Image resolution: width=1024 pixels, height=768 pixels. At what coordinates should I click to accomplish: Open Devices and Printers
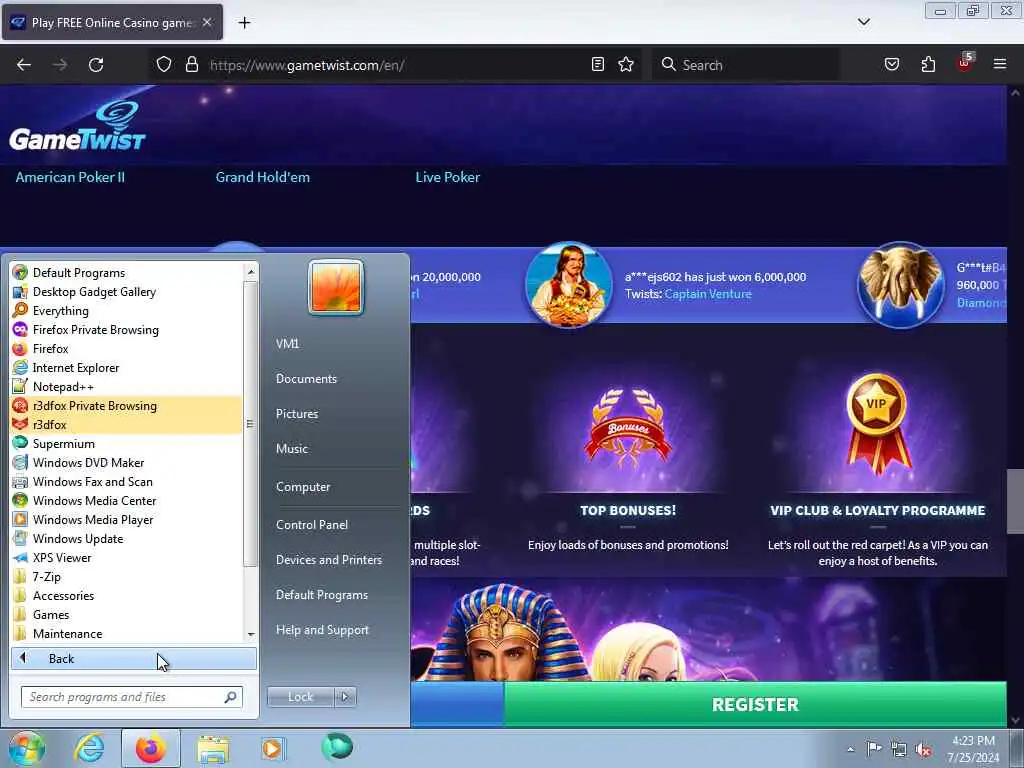click(x=328, y=560)
